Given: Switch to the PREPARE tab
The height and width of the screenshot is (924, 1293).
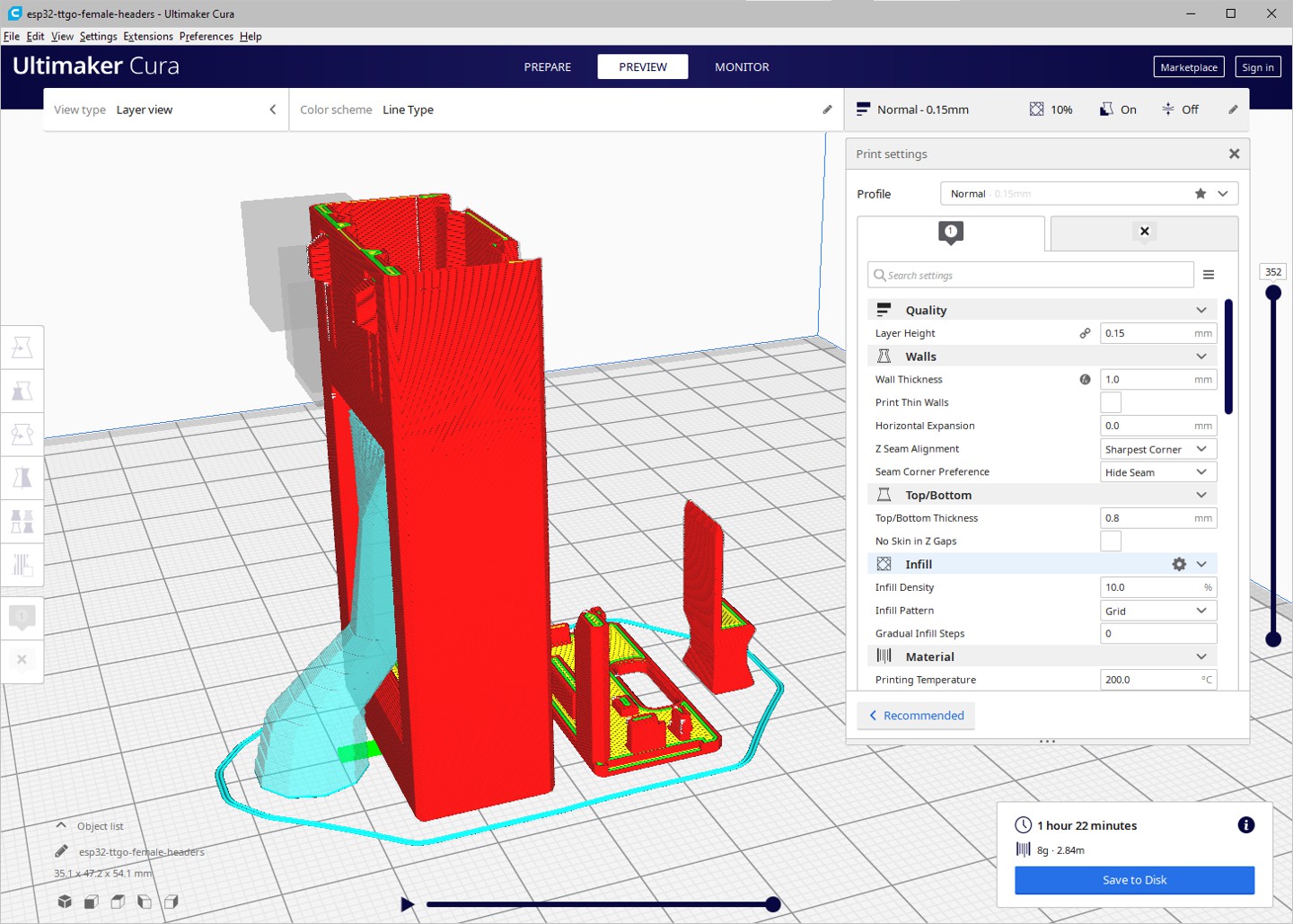Looking at the screenshot, I should (x=548, y=66).
